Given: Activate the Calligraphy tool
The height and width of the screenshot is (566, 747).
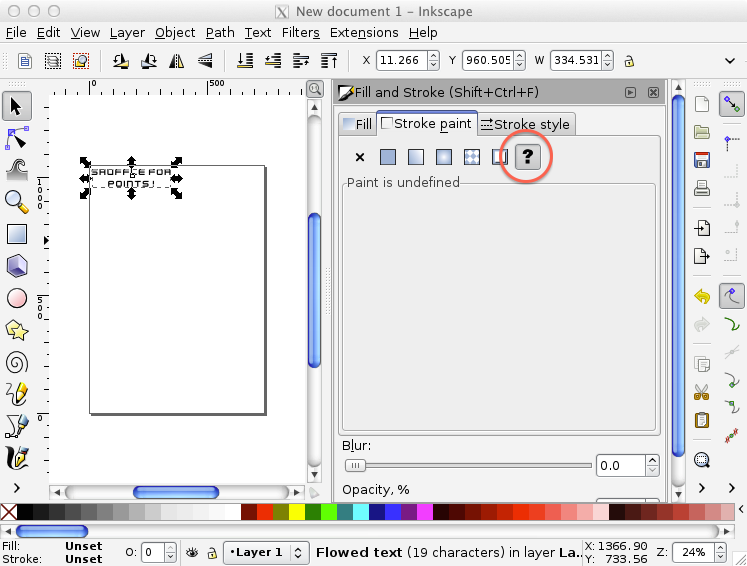Looking at the screenshot, I should 16,459.
